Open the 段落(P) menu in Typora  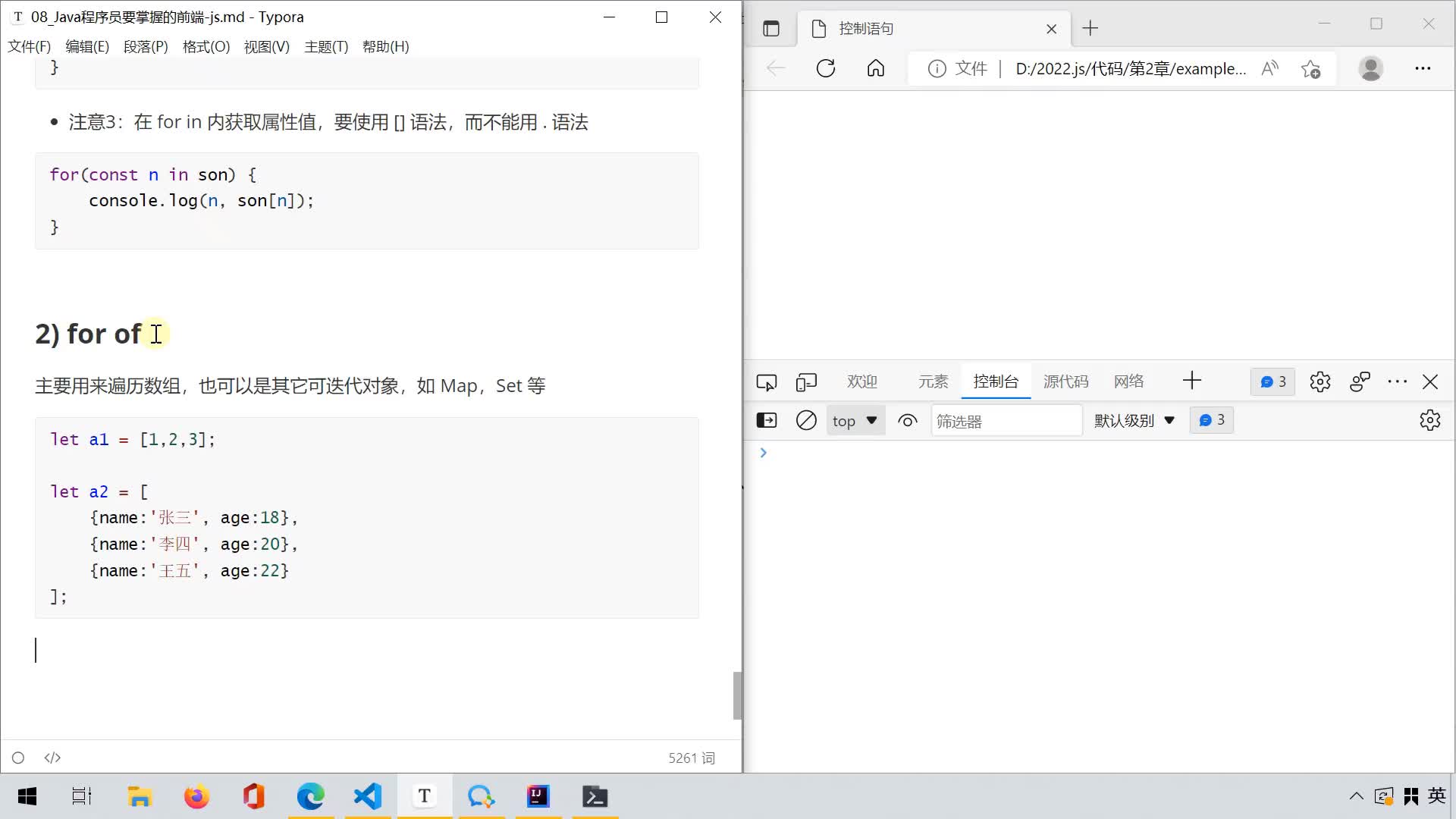tap(146, 47)
